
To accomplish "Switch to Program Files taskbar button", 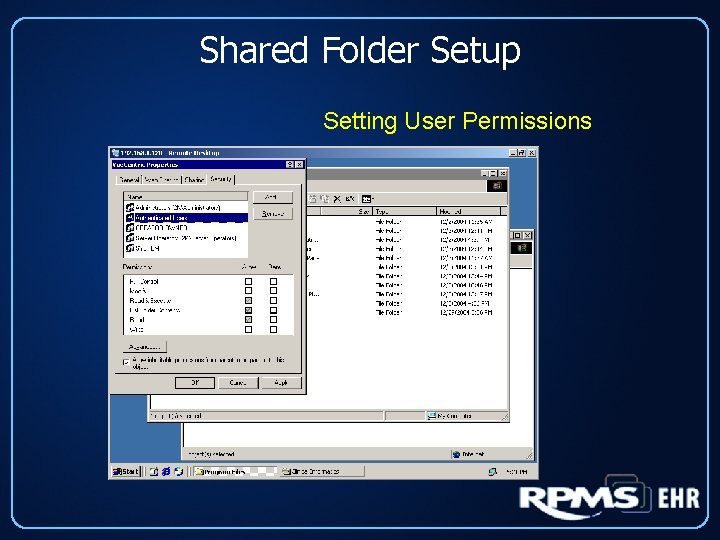I will coord(235,472).
